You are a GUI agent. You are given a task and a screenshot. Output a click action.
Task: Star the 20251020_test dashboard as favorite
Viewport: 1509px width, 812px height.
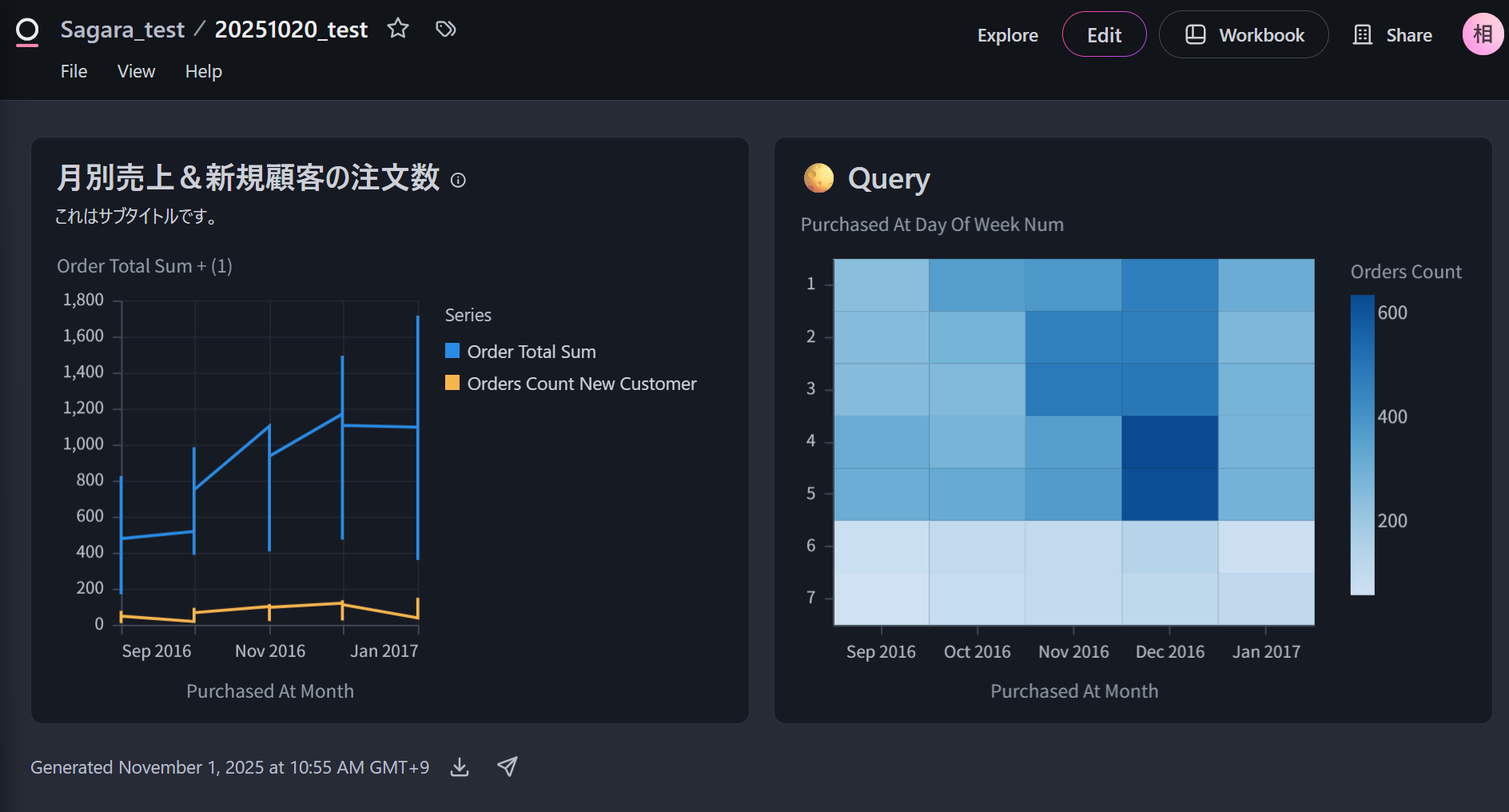click(398, 30)
